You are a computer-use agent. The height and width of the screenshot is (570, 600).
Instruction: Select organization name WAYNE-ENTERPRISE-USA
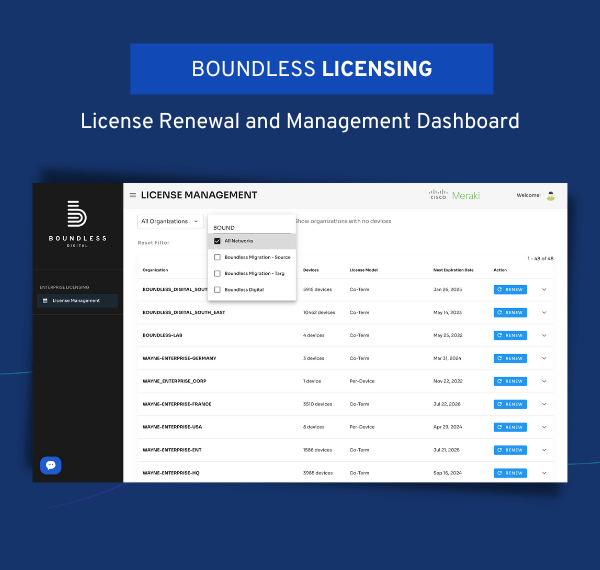pos(172,427)
